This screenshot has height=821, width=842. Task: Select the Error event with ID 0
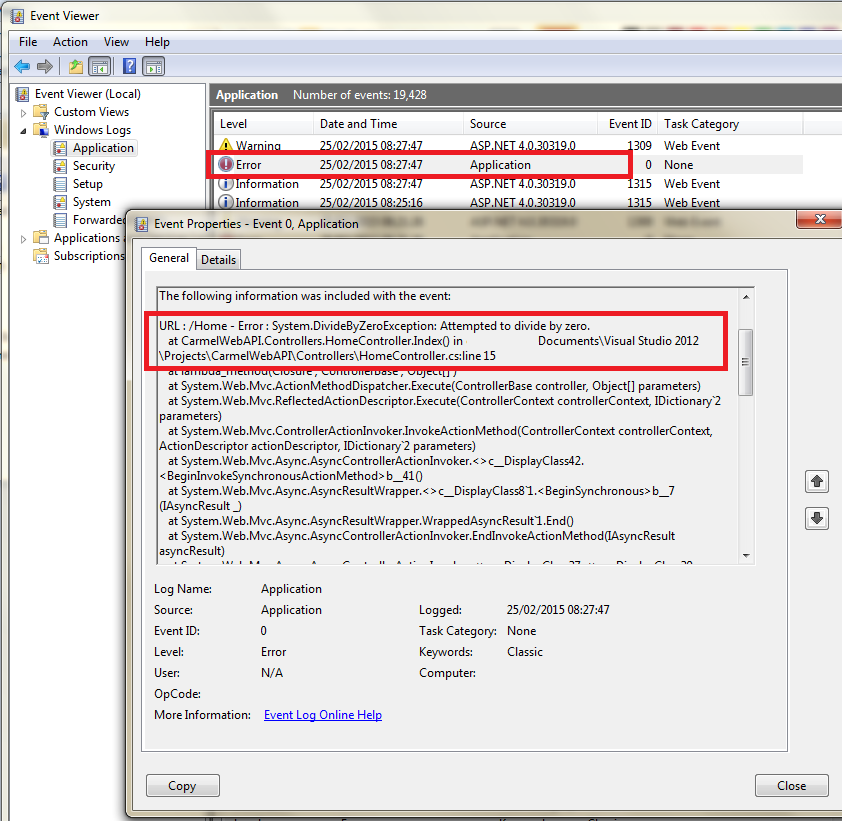point(508,164)
